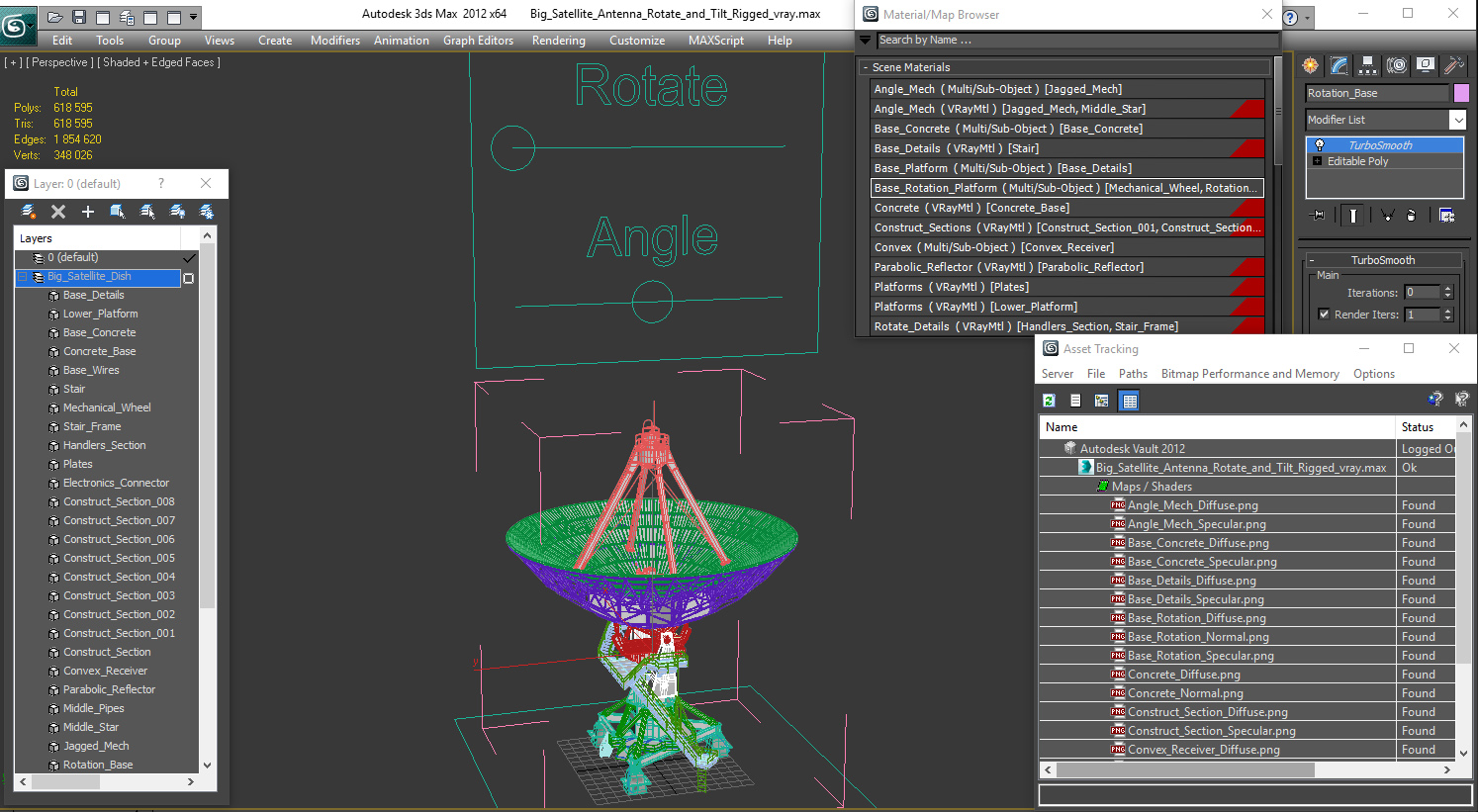Open the Create command panel tab
The height and width of the screenshot is (812, 1478).
click(x=1311, y=65)
